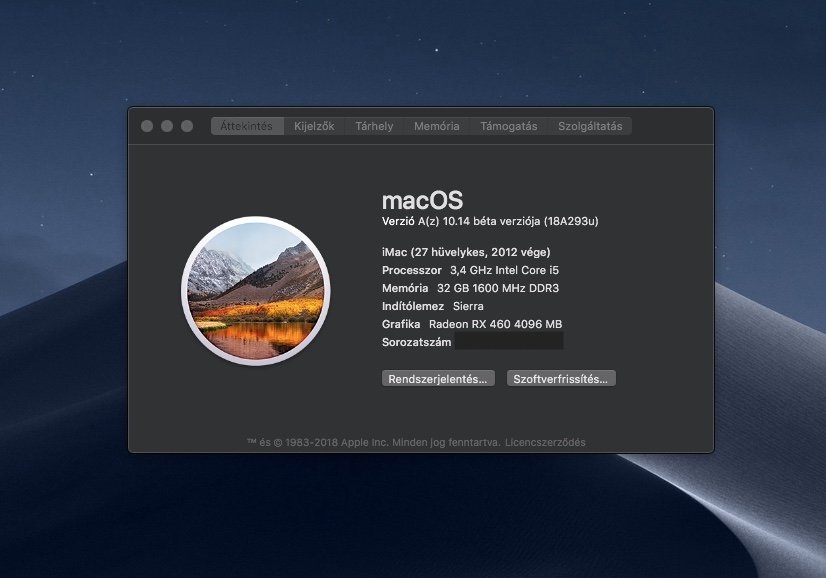This screenshot has height=578, width=826.
Task: Zoom the window with the third title-bar button
Action: point(187,126)
